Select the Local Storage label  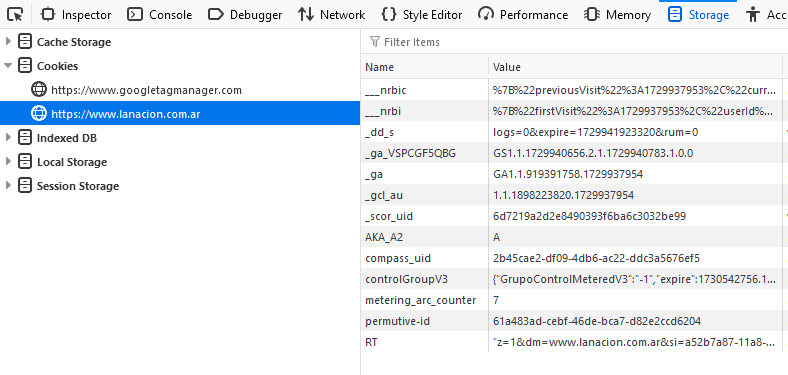[x=72, y=162]
